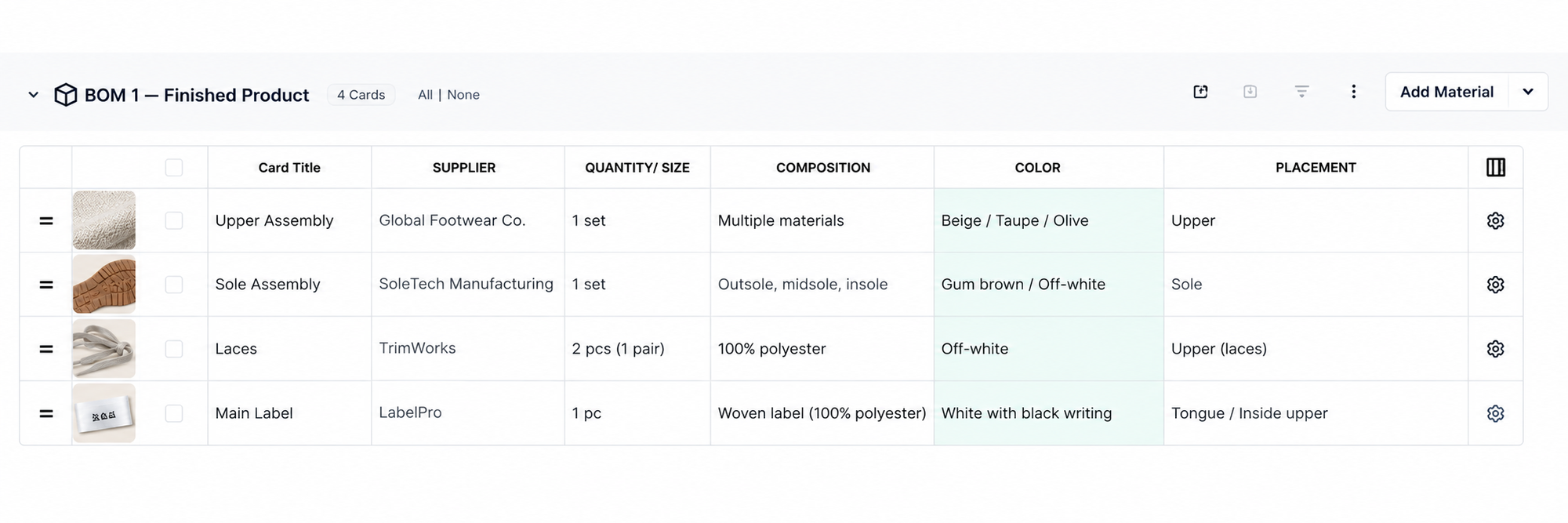Open the Upper Assembly fabric thumbnail
Image resolution: width=1568 pixels, height=523 pixels.
[x=104, y=220]
